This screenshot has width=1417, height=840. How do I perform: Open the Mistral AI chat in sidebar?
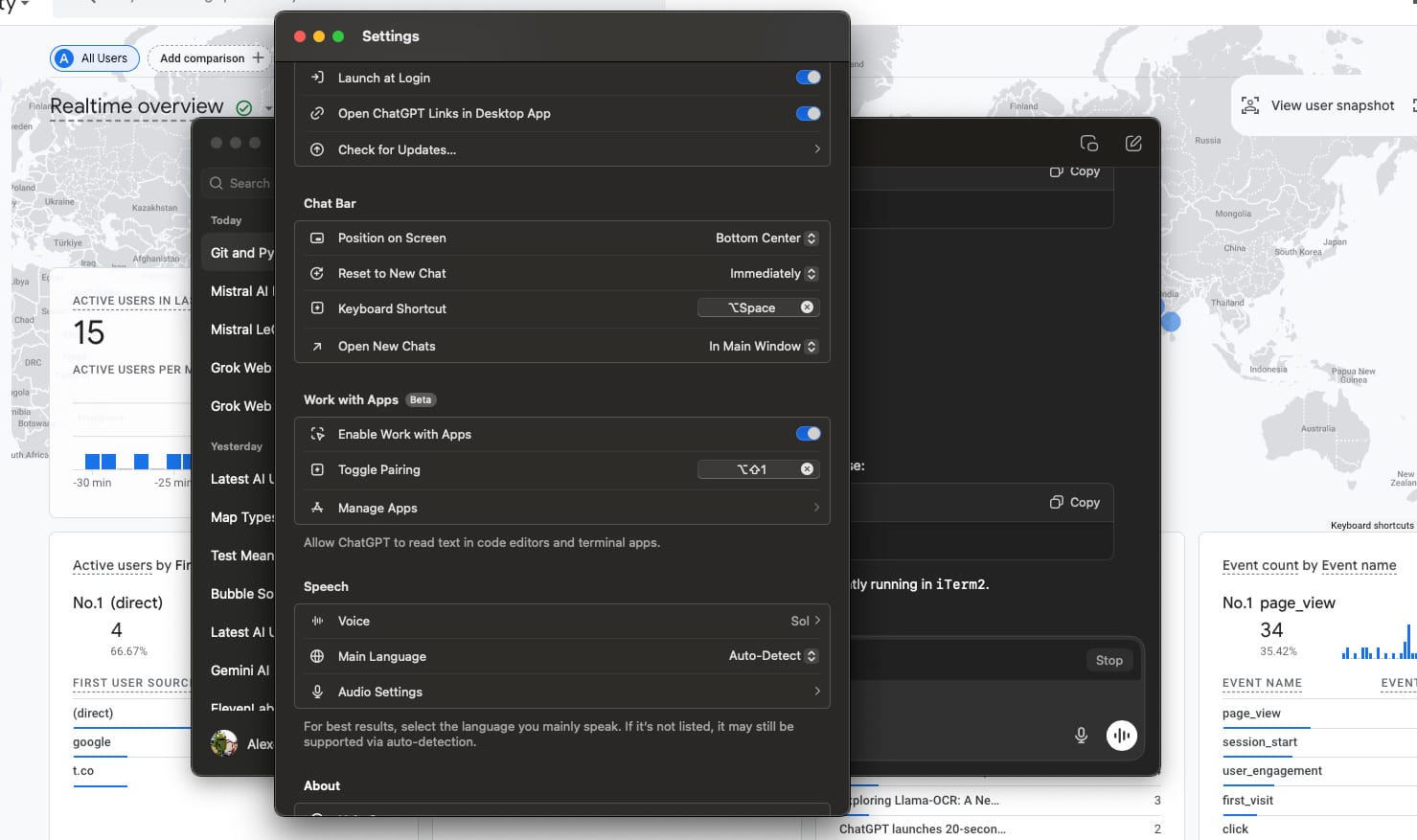click(x=241, y=291)
